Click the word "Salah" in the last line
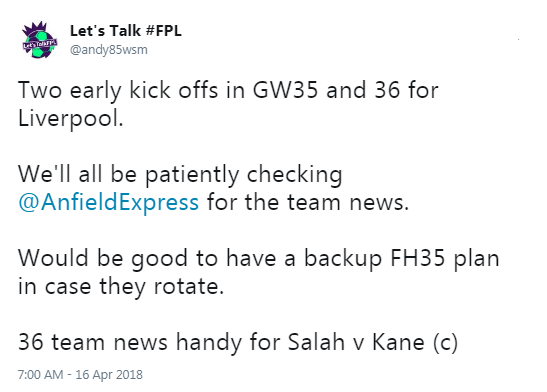The height and width of the screenshot is (392, 547). 316,342
